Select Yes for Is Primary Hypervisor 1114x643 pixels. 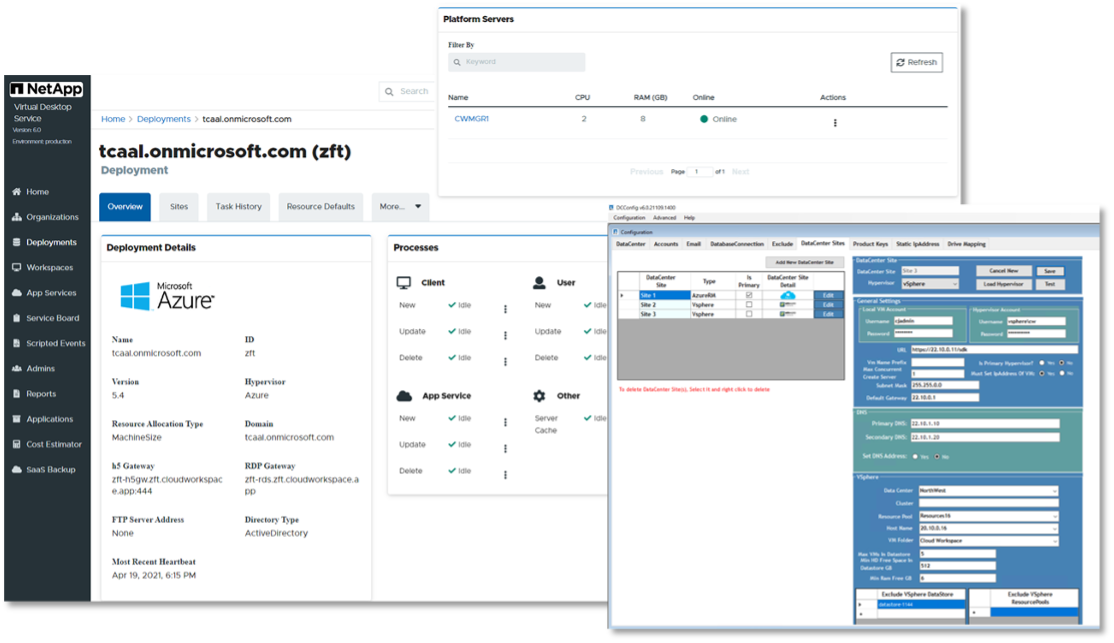[x=1042, y=362]
